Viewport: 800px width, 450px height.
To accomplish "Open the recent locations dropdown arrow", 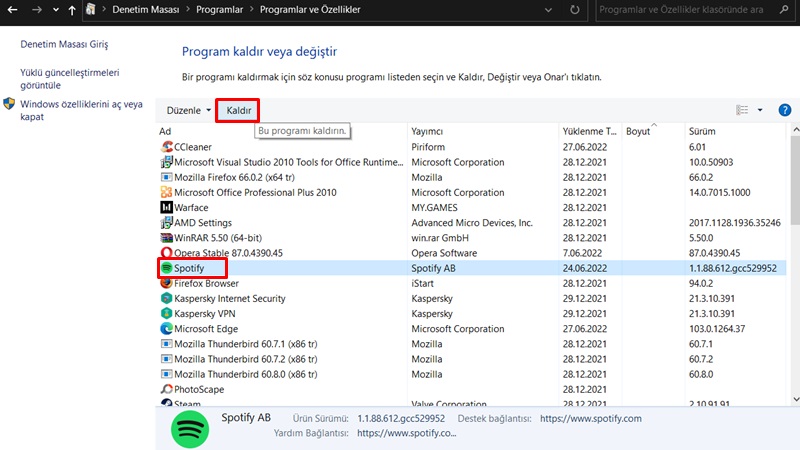I will (x=55, y=10).
